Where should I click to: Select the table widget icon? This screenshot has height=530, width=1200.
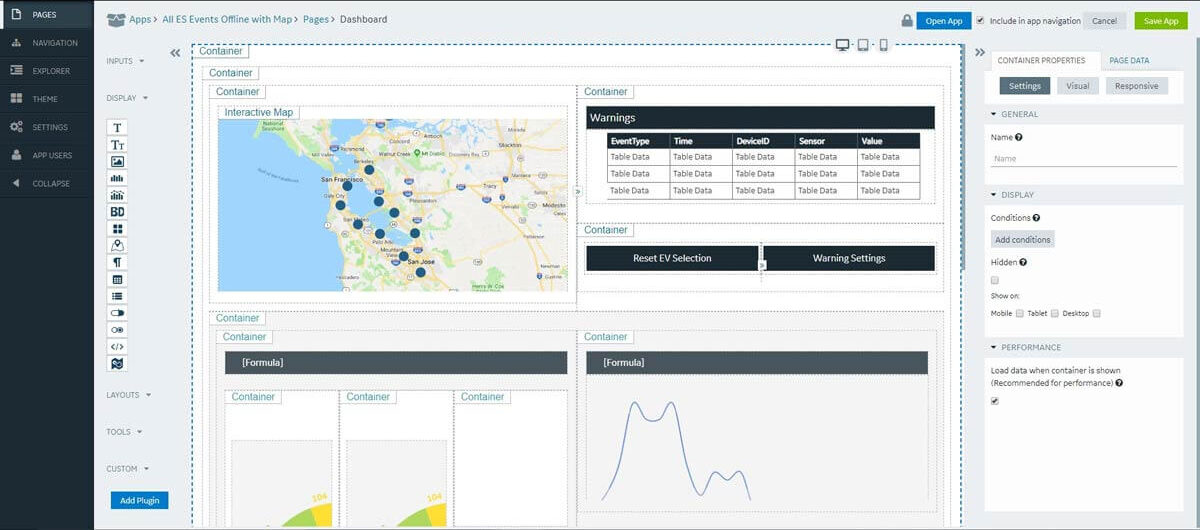[x=118, y=279]
